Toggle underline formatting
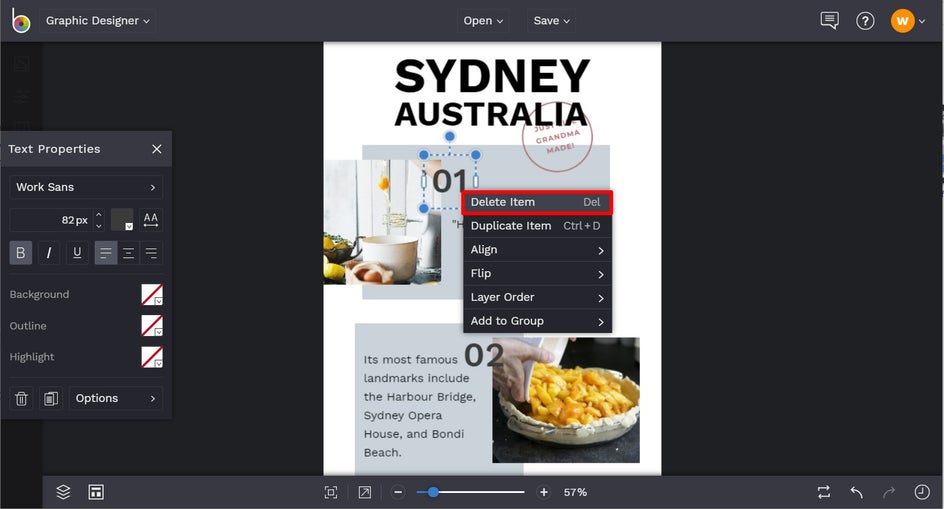944x509 pixels. [77, 253]
